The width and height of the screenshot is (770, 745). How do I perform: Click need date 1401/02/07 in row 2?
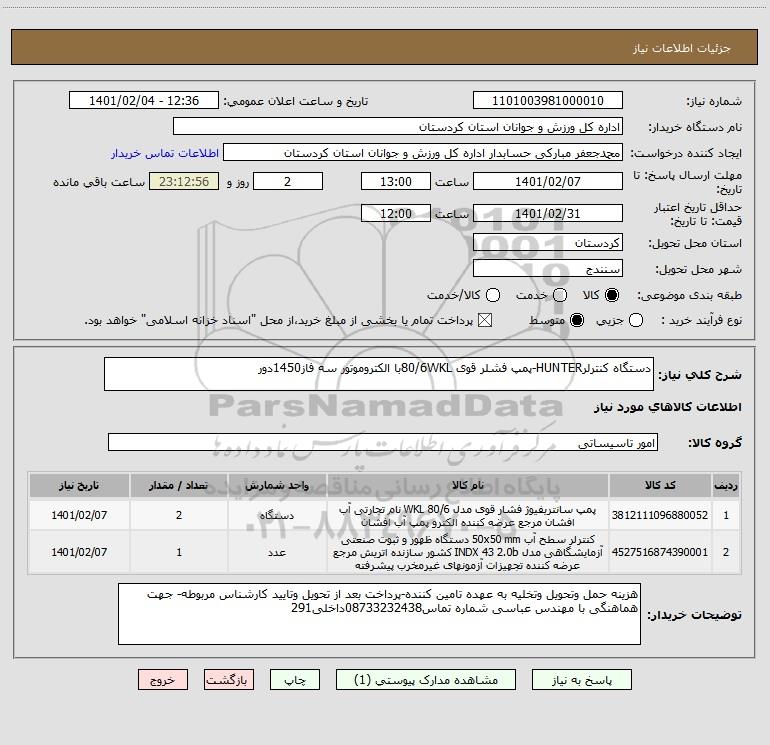(x=79, y=552)
